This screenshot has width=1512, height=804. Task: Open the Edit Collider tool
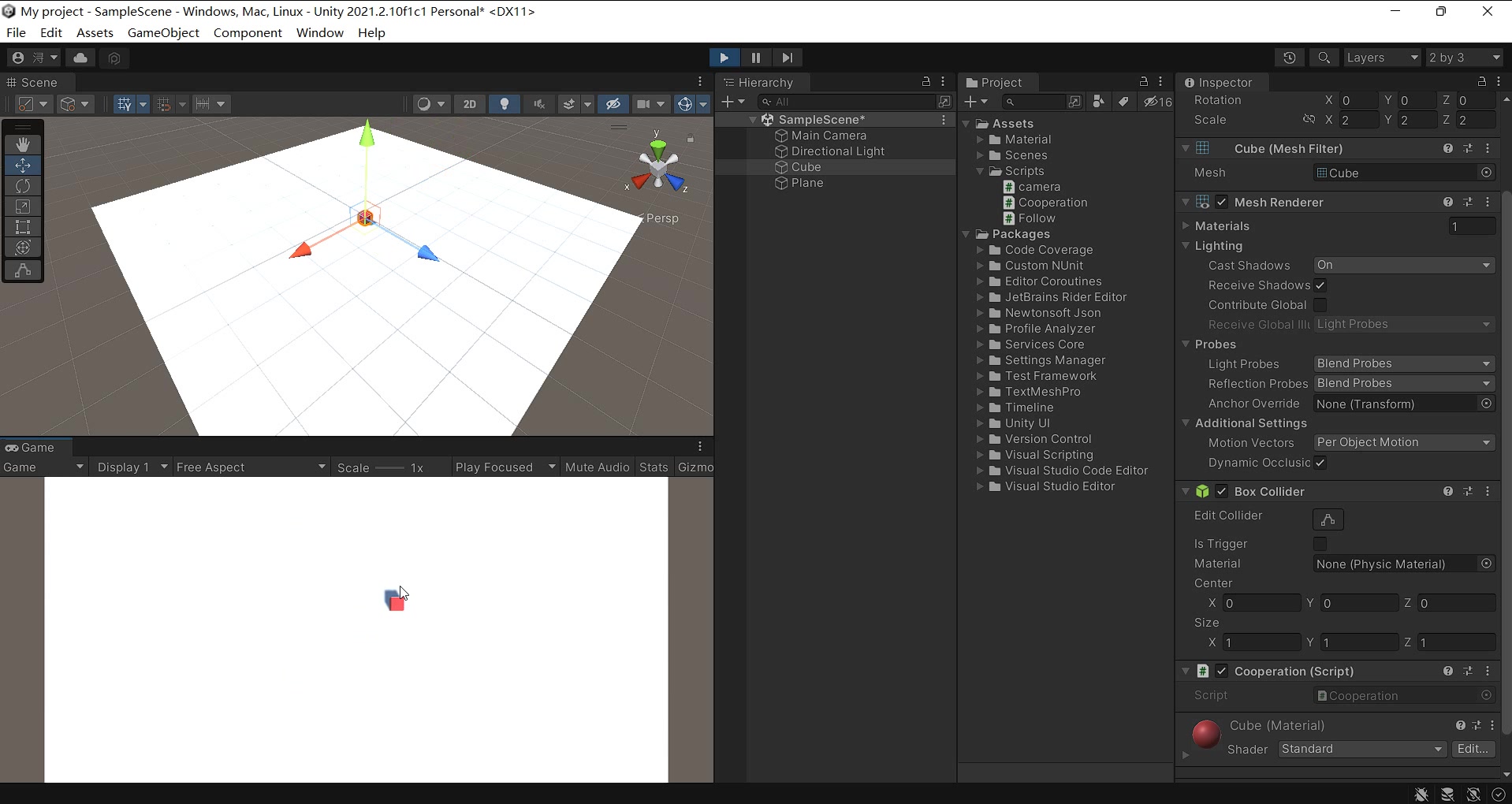pyautogui.click(x=1328, y=519)
